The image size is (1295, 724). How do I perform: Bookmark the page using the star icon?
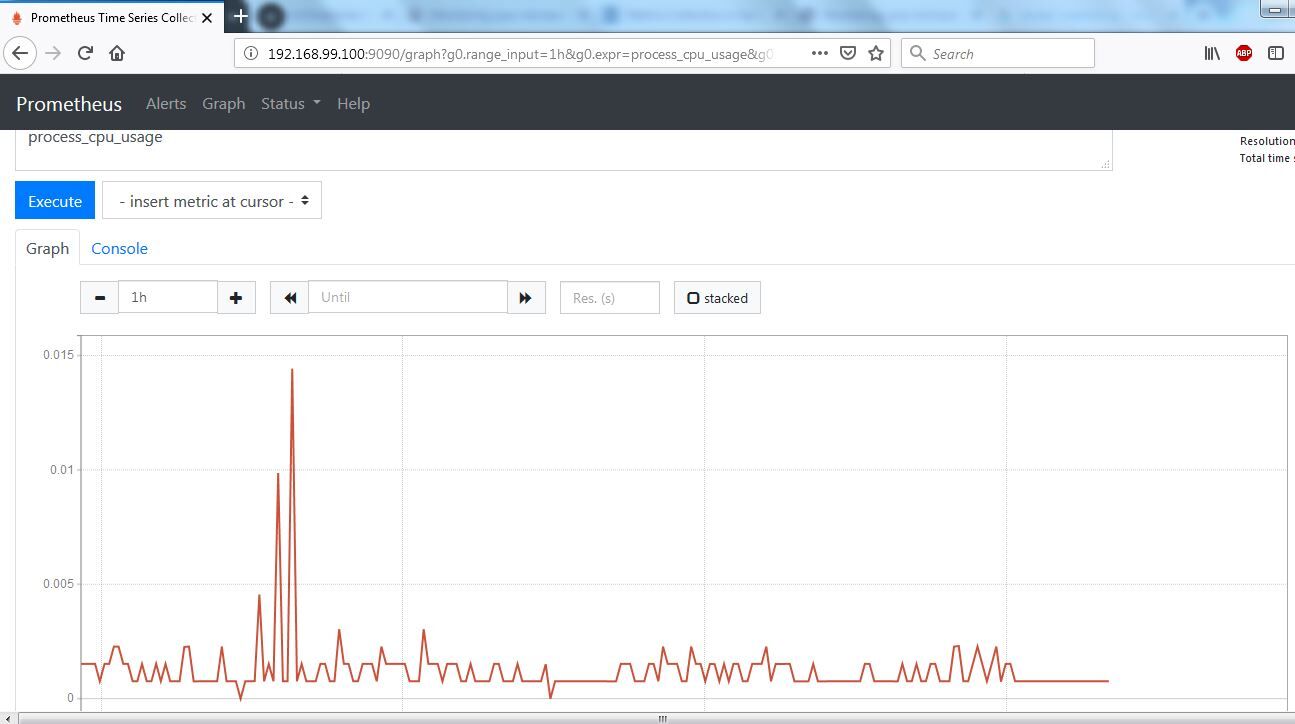[x=876, y=53]
